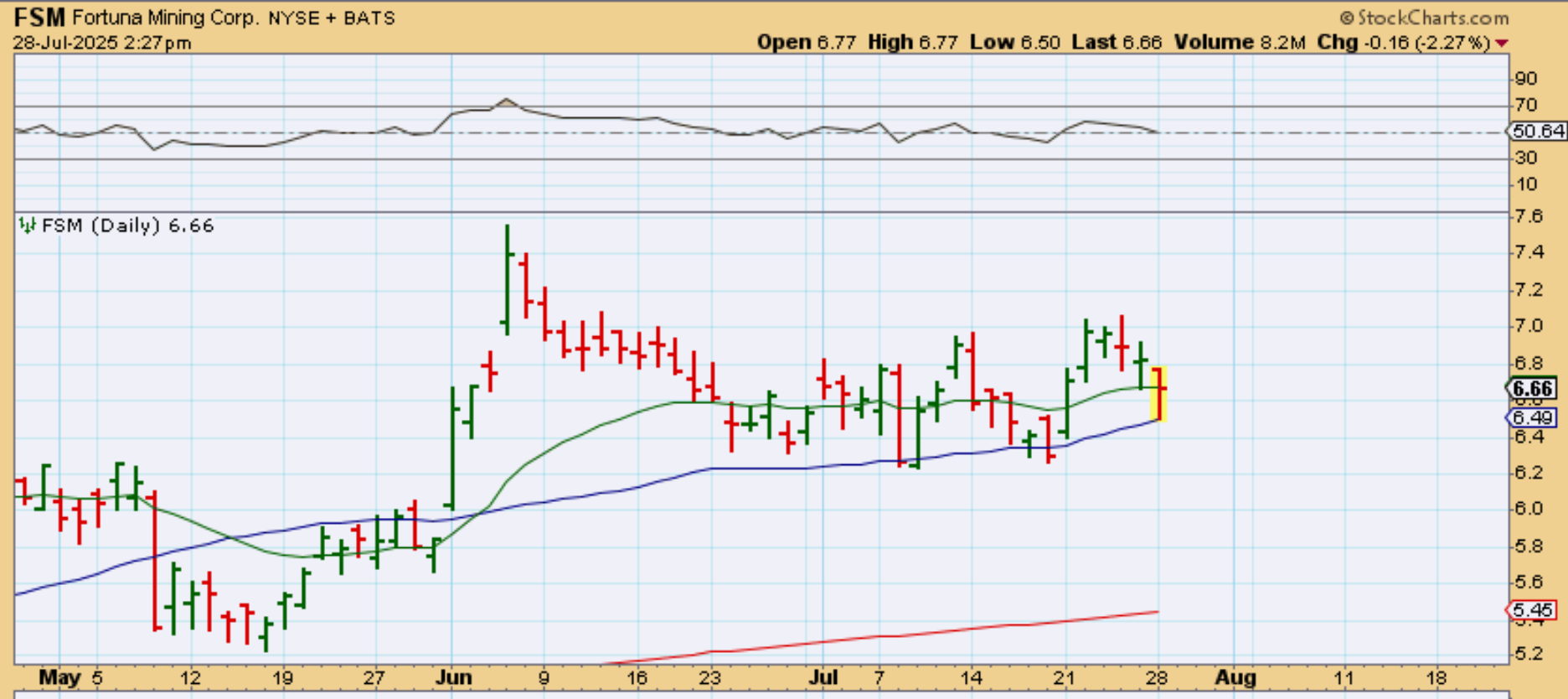Viewport: 1568px width, 699px height.
Task: Click the 7.2 price axis label
Action: [1529, 290]
